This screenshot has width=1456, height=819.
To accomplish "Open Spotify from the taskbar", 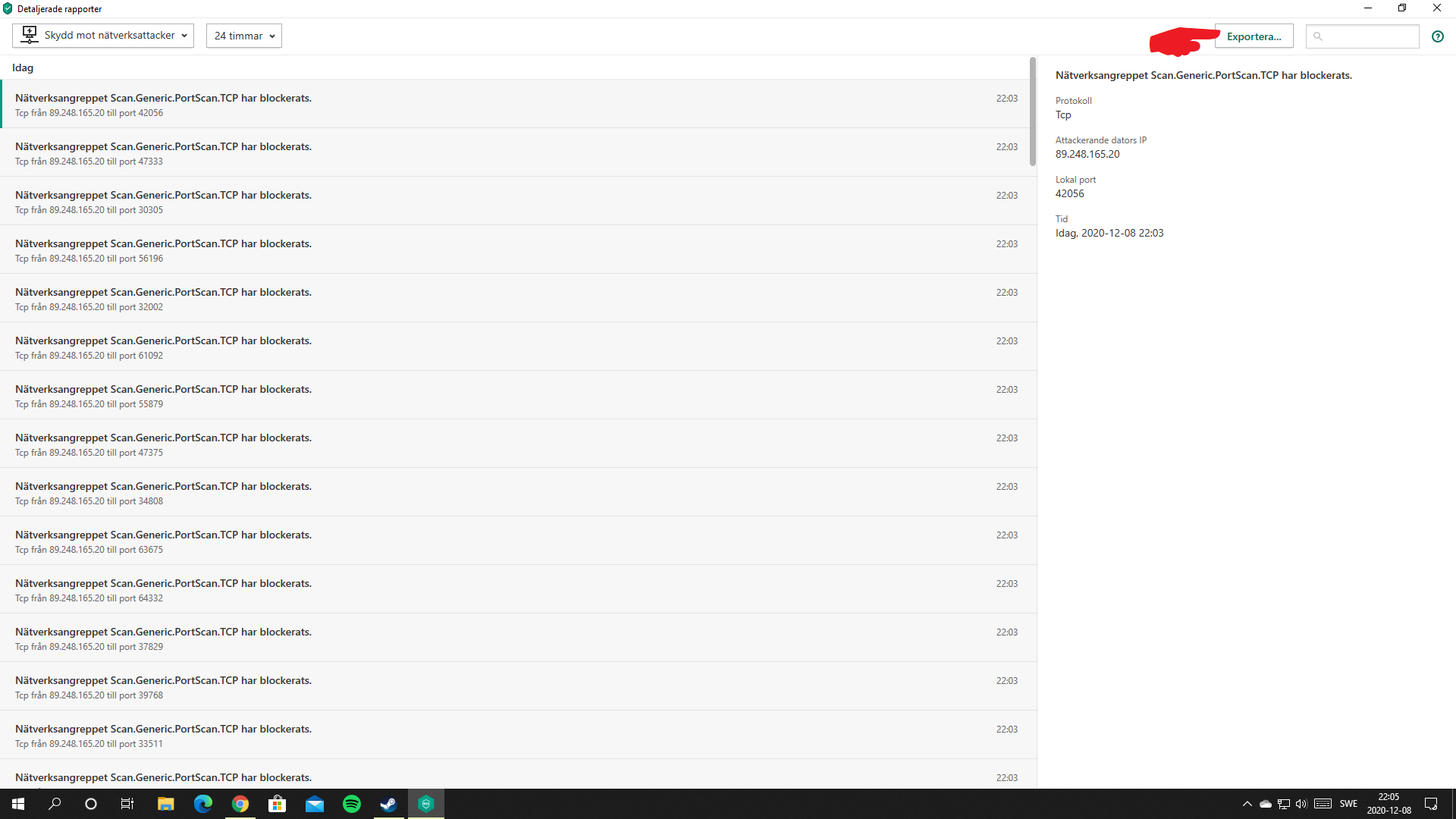I will point(352,804).
